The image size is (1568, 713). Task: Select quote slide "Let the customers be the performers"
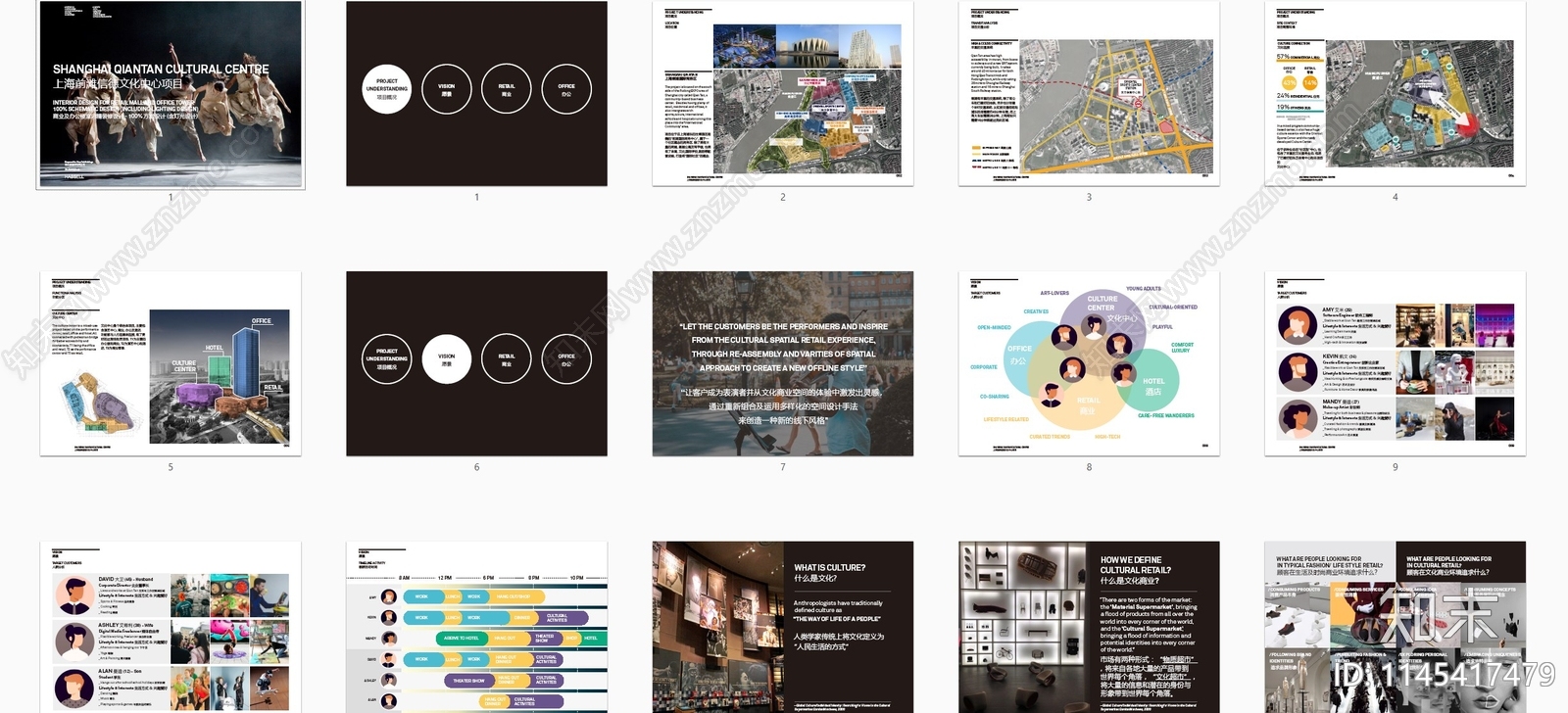pos(783,363)
